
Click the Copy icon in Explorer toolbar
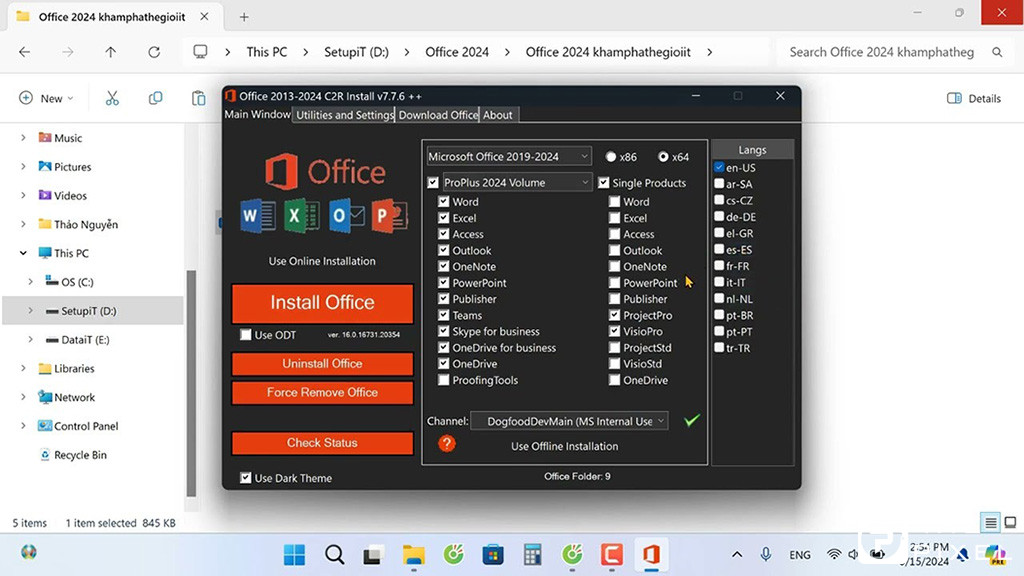(x=155, y=98)
